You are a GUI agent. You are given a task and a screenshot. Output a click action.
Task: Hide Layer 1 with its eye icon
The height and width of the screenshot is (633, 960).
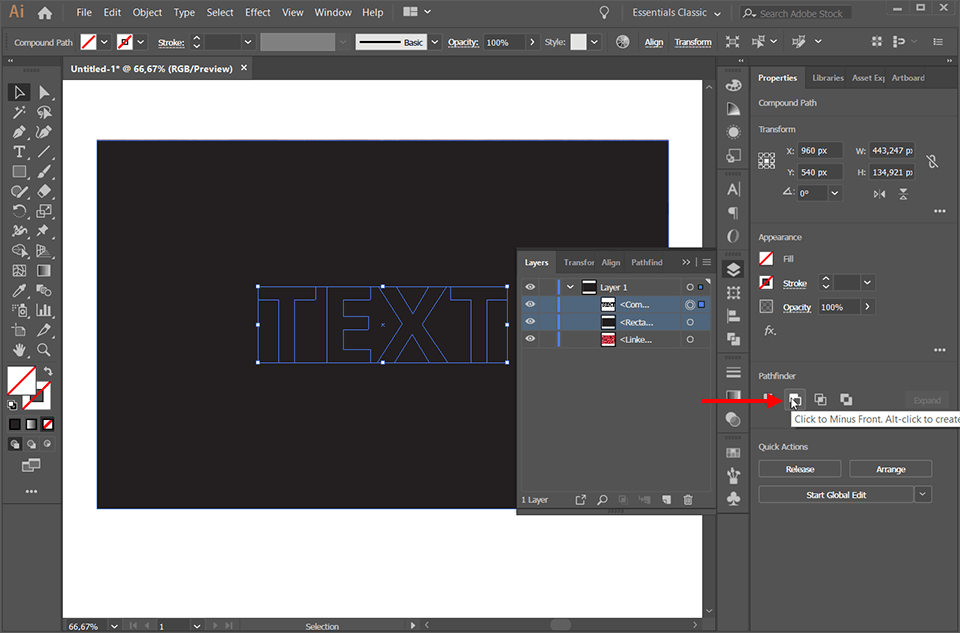pyautogui.click(x=530, y=286)
